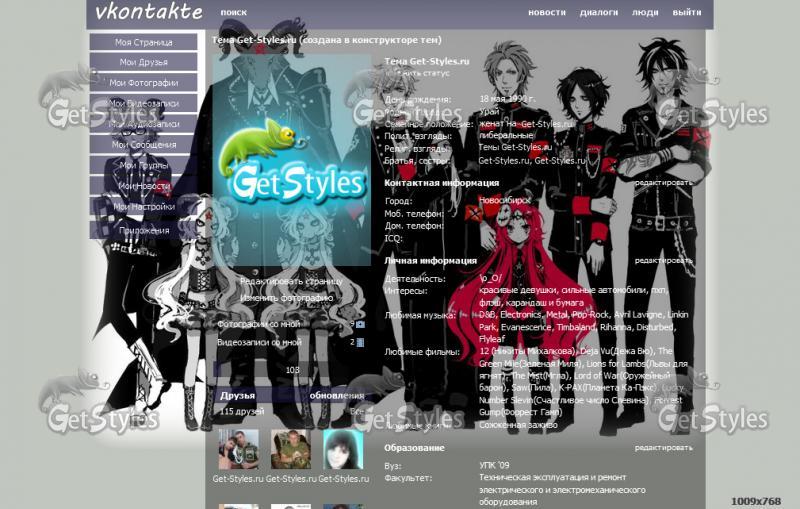
Task: Open the middle friend avatar in camouflage
Action: tap(291, 450)
